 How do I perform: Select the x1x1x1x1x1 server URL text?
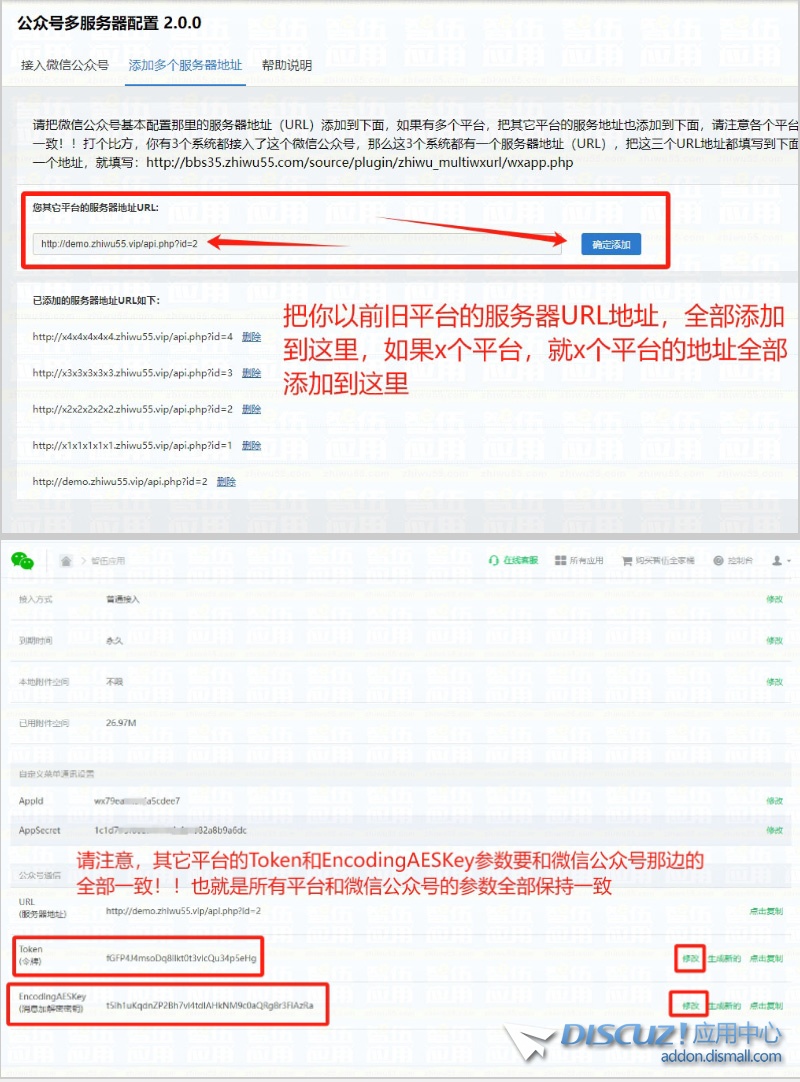(x=133, y=446)
